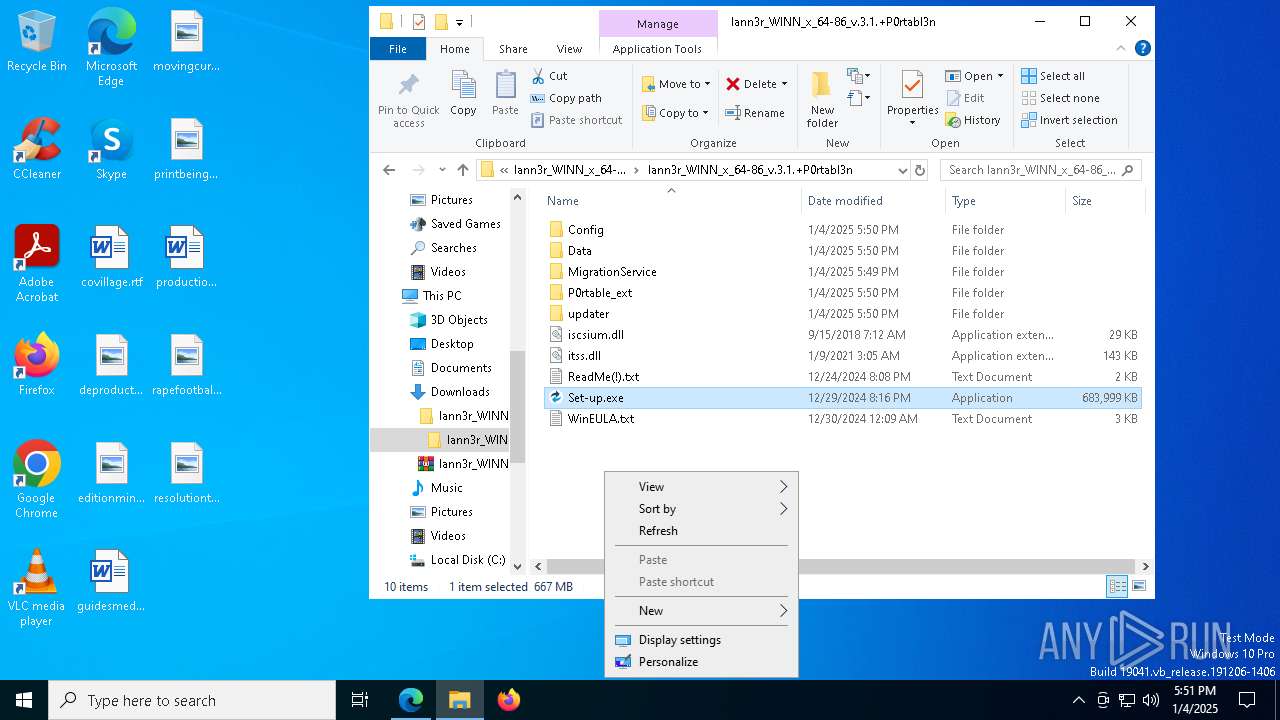Open the Quick Access Toolbar dropdown
Viewport: 1280px width, 720px height.
(x=460, y=22)
